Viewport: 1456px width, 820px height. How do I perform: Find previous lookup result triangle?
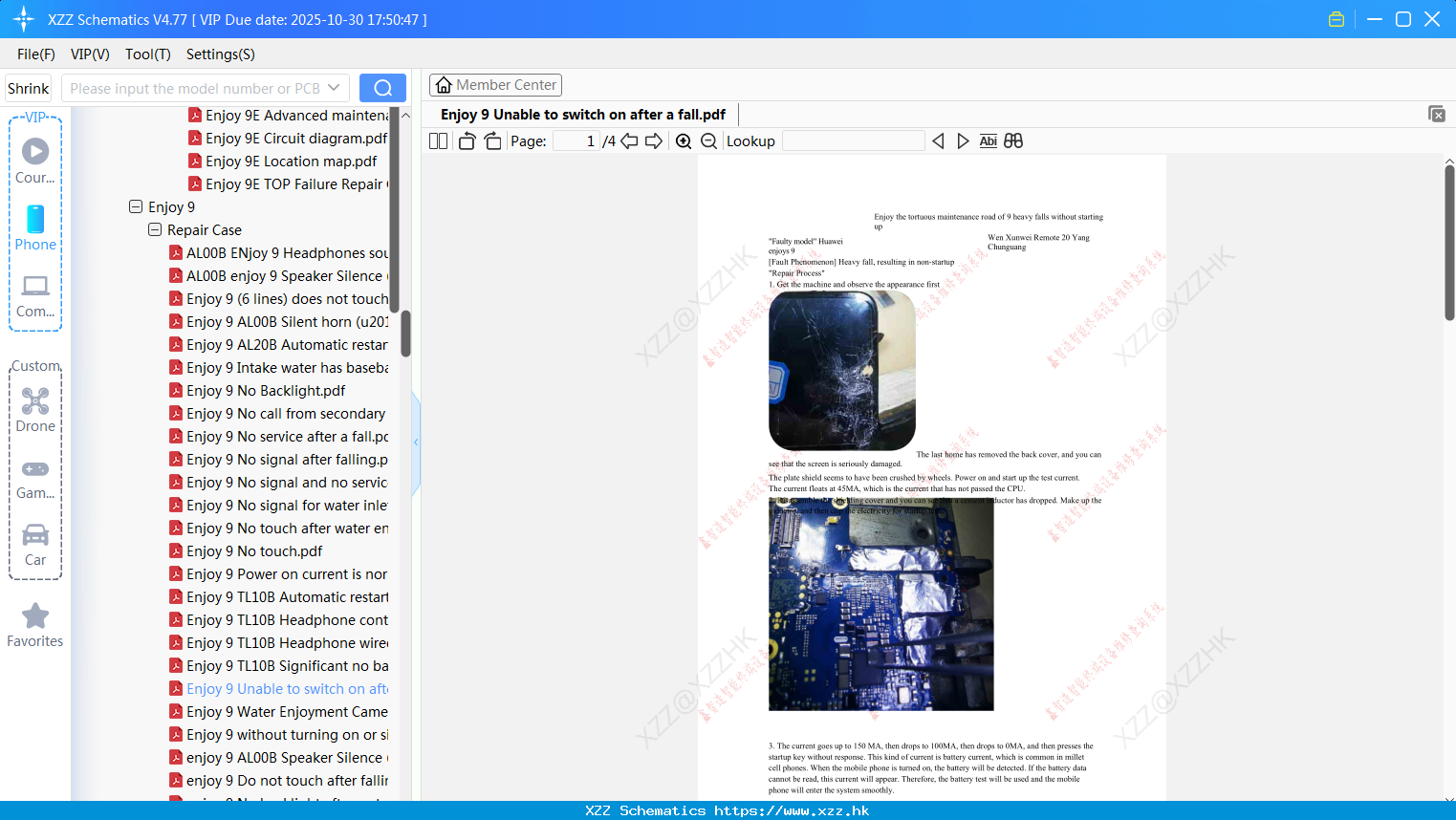(938, 141)
